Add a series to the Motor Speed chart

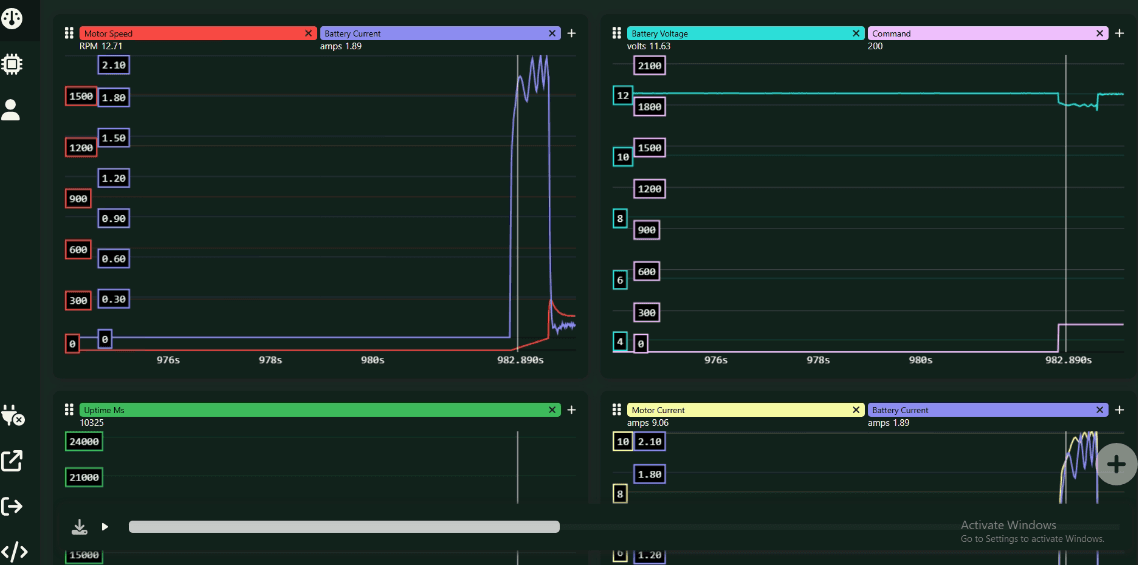point(571,33)
